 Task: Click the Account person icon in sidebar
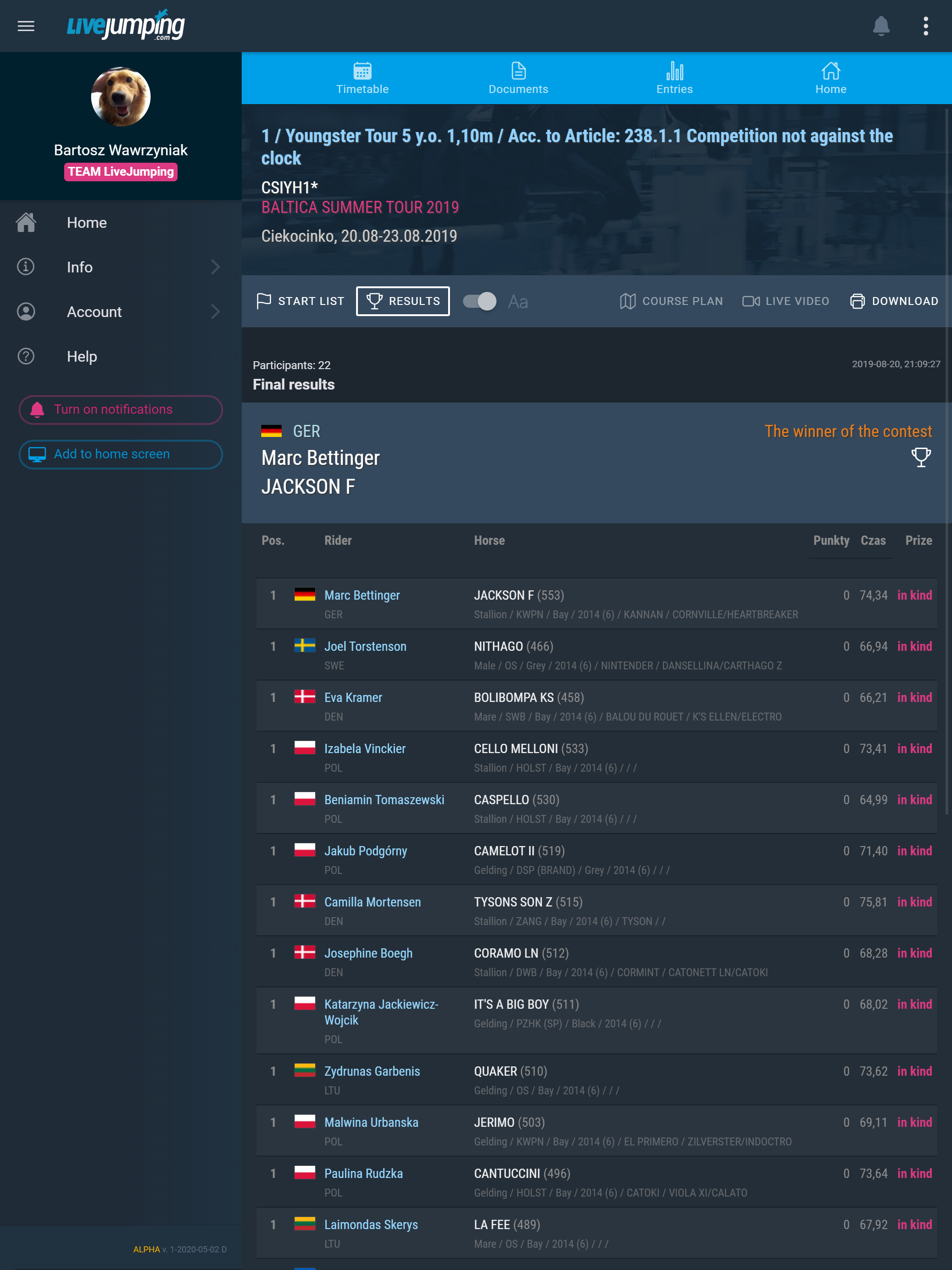pos(26,312)
